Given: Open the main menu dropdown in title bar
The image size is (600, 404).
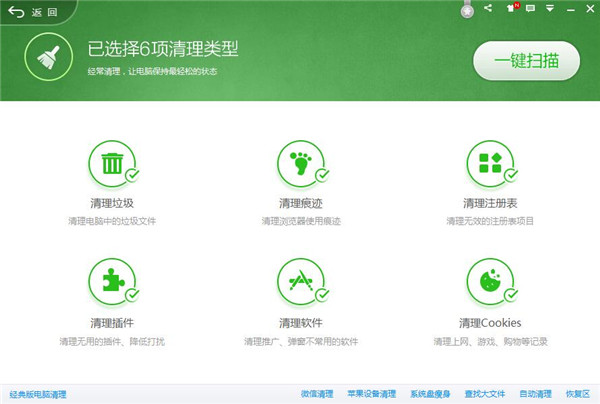Looking at the screenshot, I should pyautogui.click(x=550, y=9).
